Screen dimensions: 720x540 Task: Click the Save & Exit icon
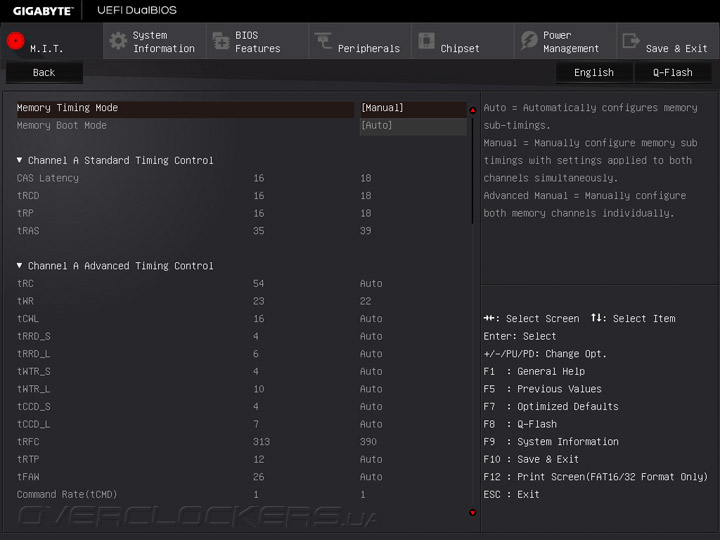pyautogui.click(x=631, y=41)
